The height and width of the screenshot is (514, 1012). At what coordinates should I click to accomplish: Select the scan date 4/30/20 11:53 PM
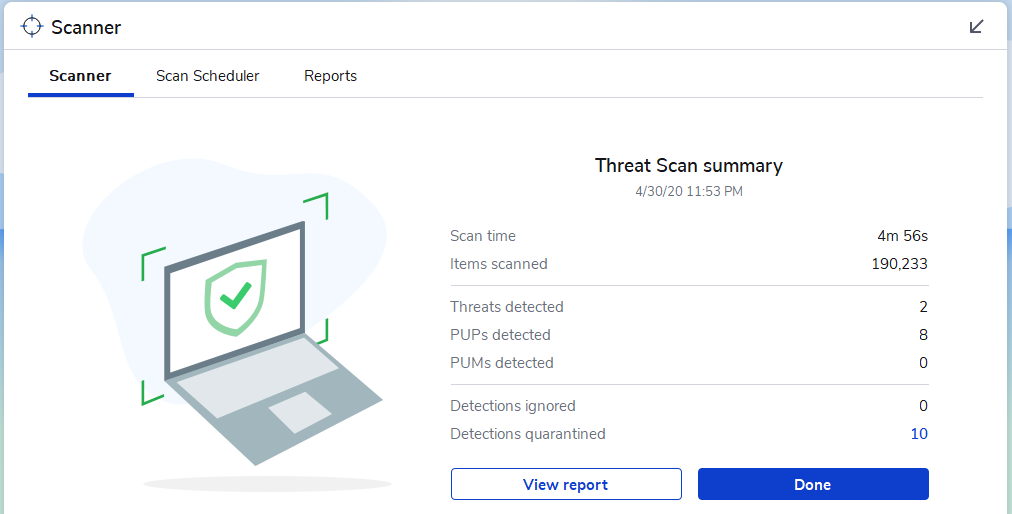[688, 191]
